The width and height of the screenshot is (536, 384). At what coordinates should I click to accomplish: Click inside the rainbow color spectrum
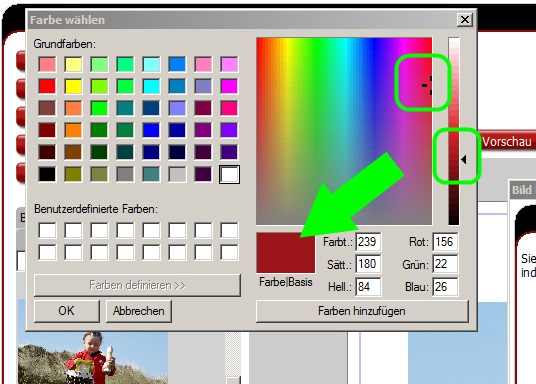[x=344, y=131]
